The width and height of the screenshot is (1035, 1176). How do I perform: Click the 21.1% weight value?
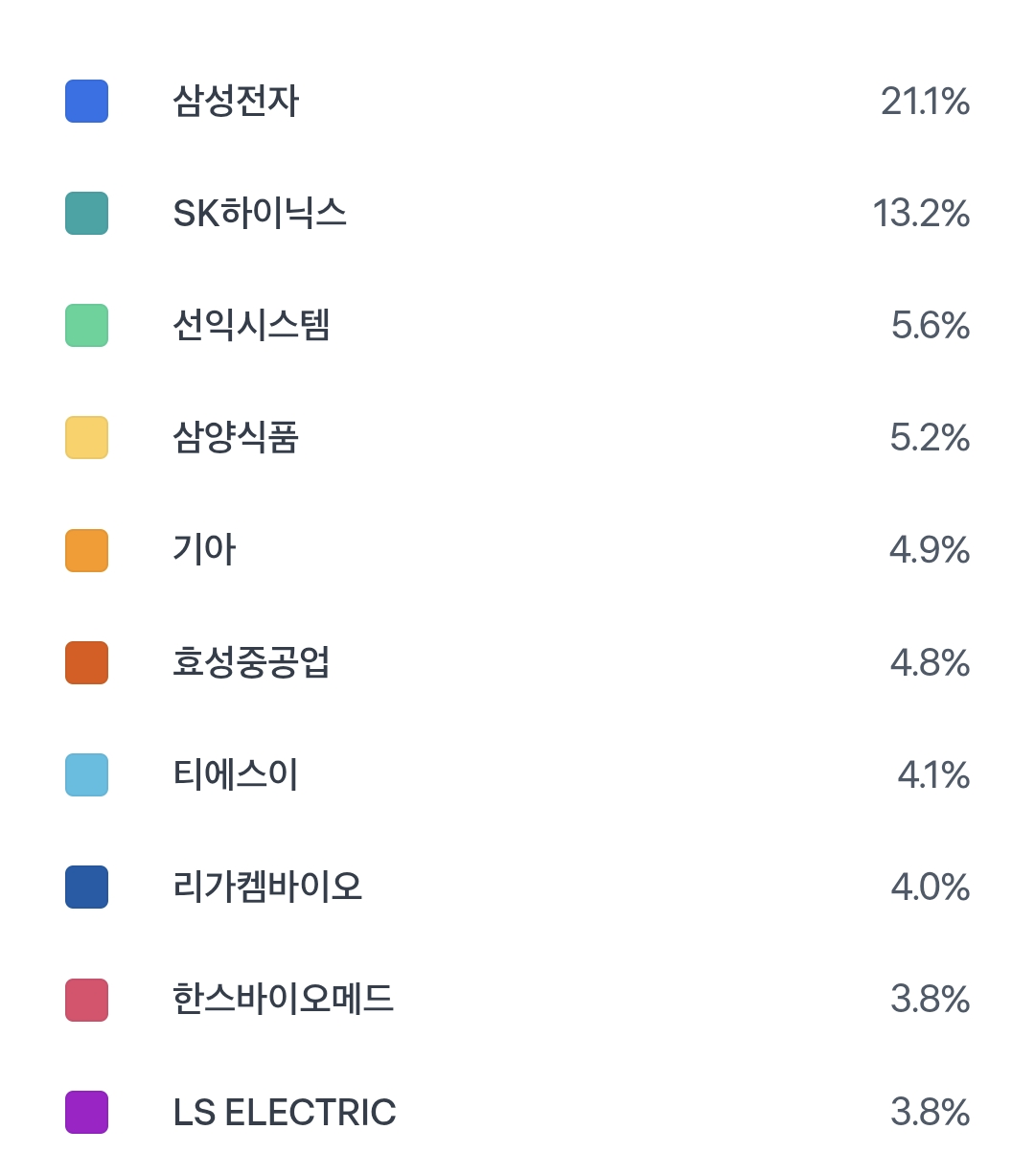tap(925, 102)
